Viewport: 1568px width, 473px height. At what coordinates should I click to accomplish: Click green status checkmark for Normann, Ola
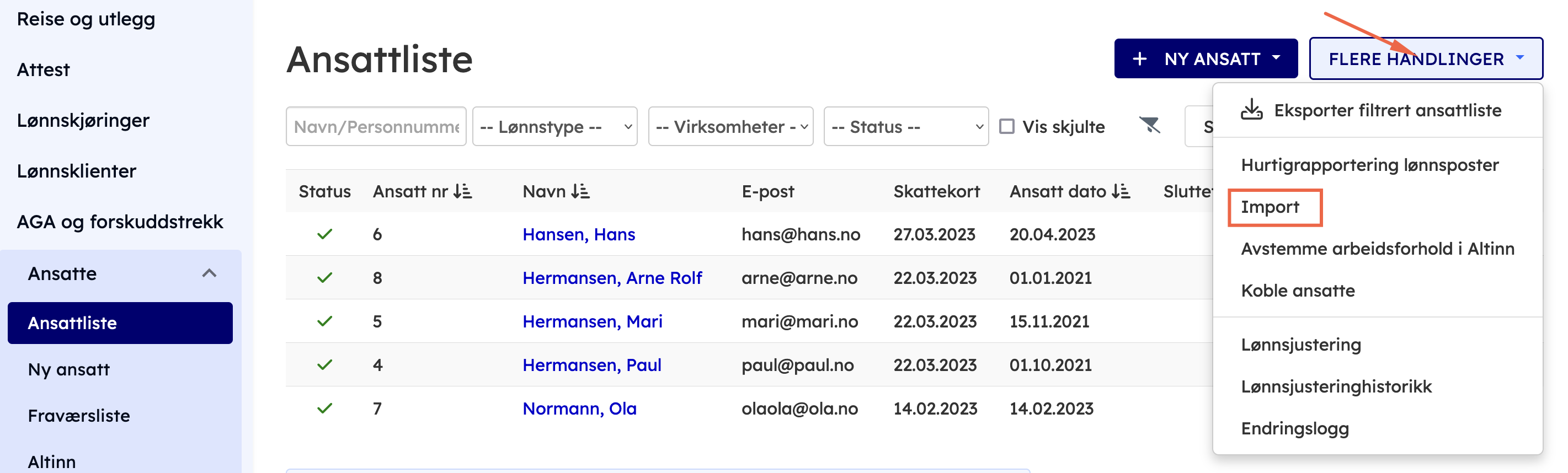point(324,408)
